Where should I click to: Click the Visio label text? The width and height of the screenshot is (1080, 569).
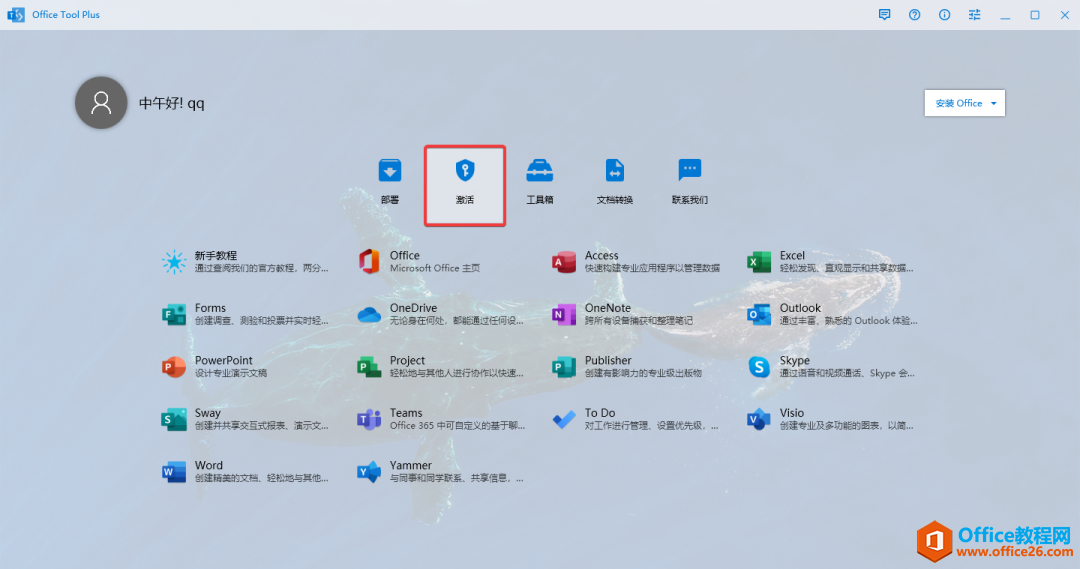791,413
